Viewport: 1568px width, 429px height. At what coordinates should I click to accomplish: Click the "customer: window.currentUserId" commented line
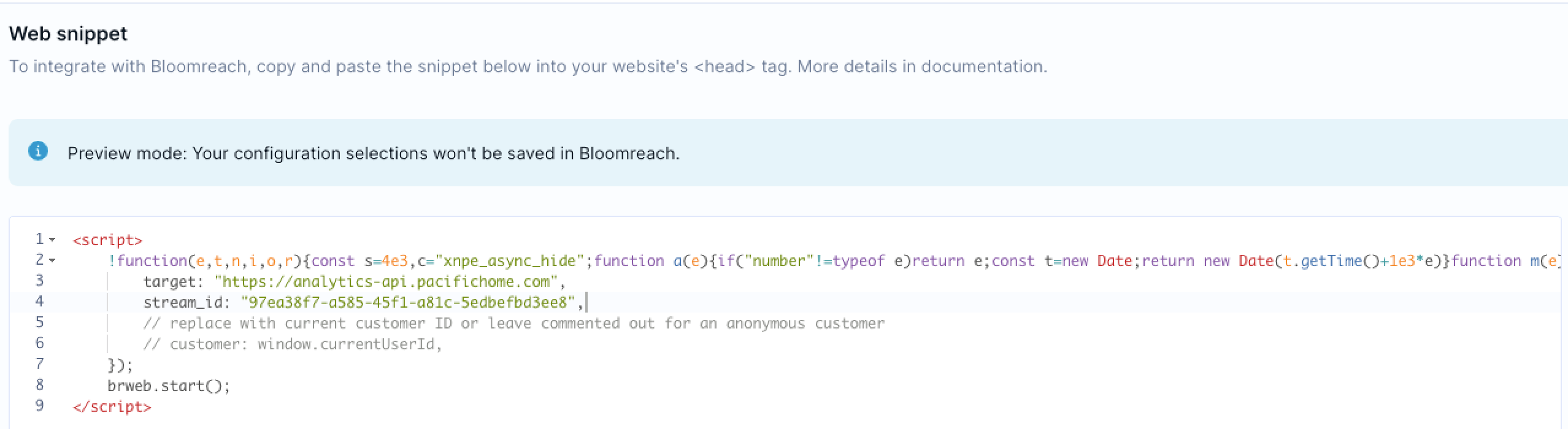point(293,344)
